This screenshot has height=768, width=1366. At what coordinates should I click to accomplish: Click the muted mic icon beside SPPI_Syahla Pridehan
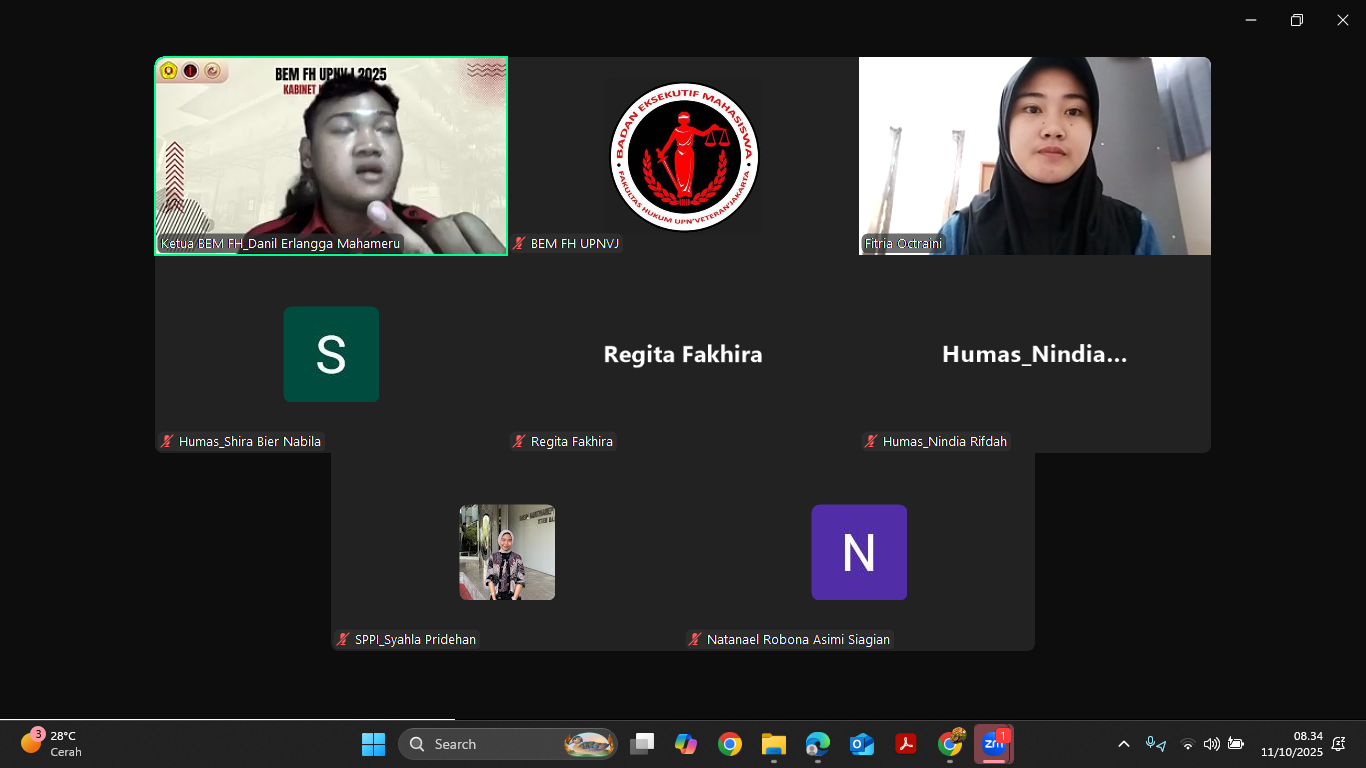(343, 639)
